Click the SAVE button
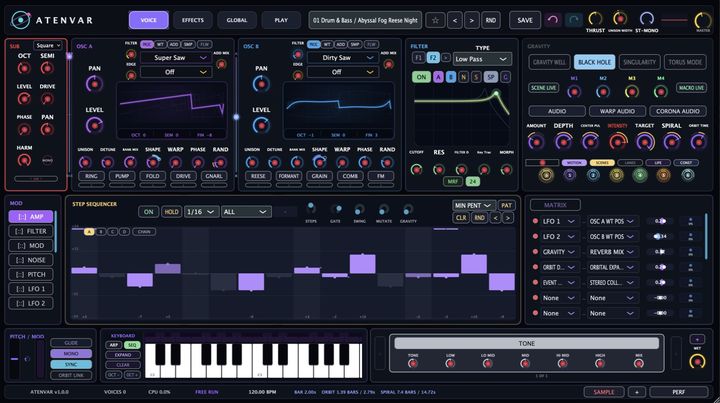This screenshot has height=403, width=720. 525,20
